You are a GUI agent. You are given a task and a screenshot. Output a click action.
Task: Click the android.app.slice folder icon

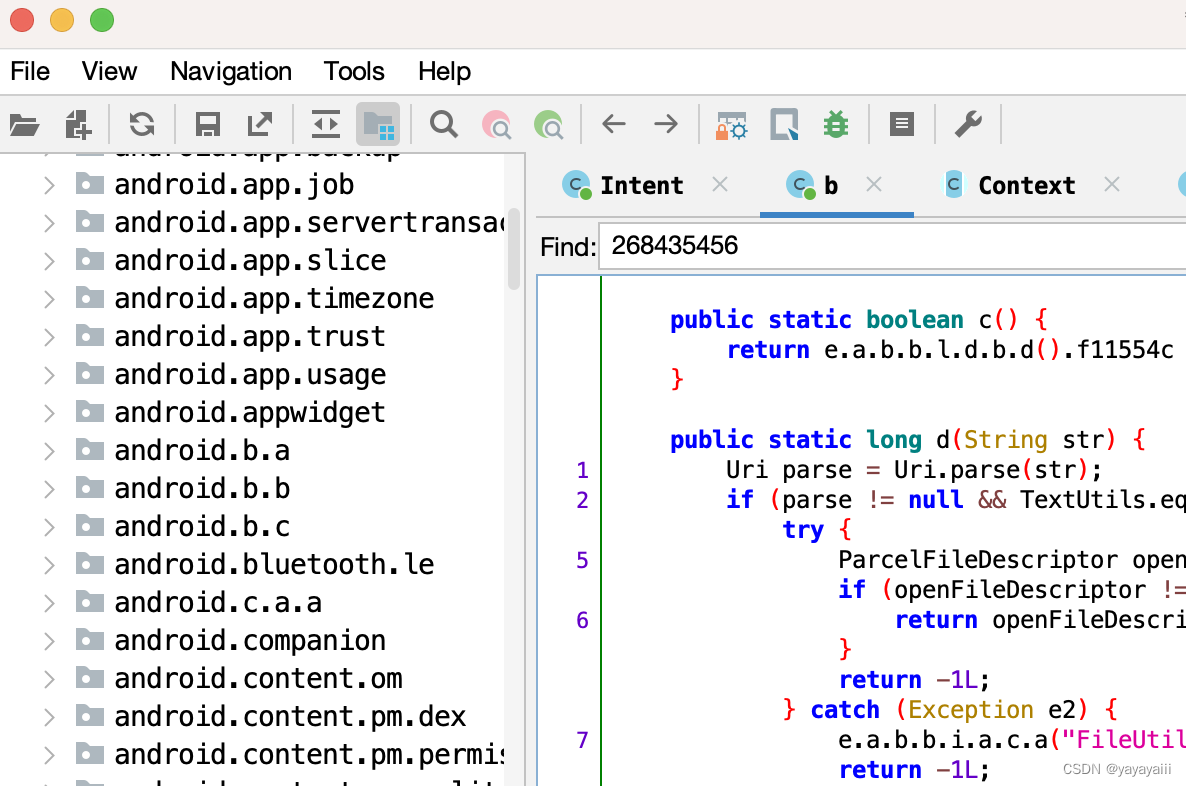tap(89, 259)
